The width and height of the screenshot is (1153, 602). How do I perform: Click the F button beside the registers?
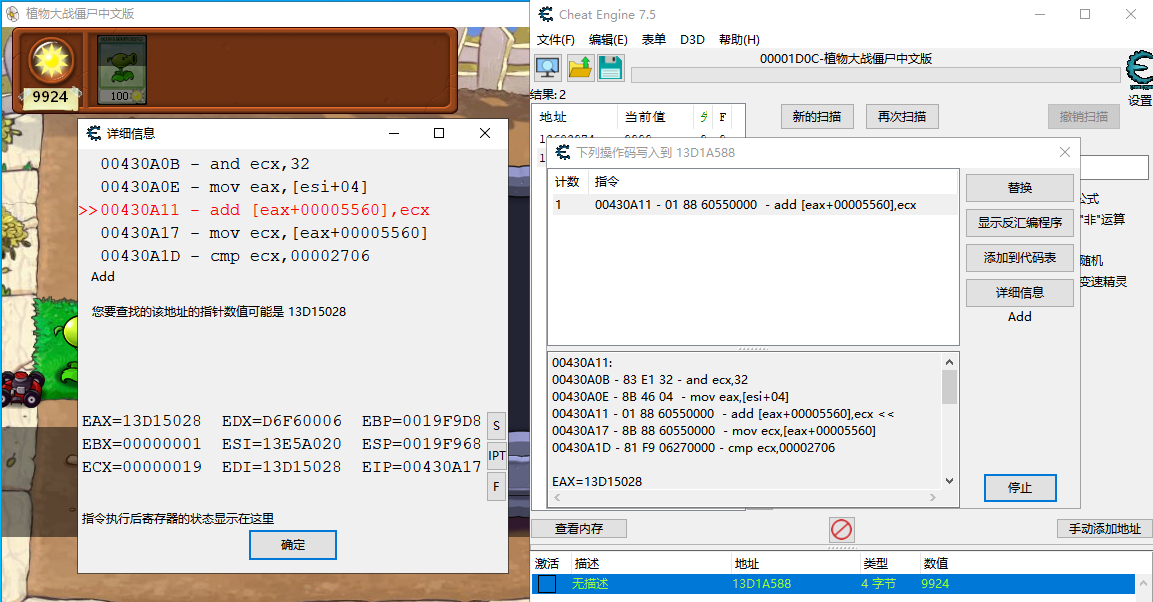pos(496,487)
